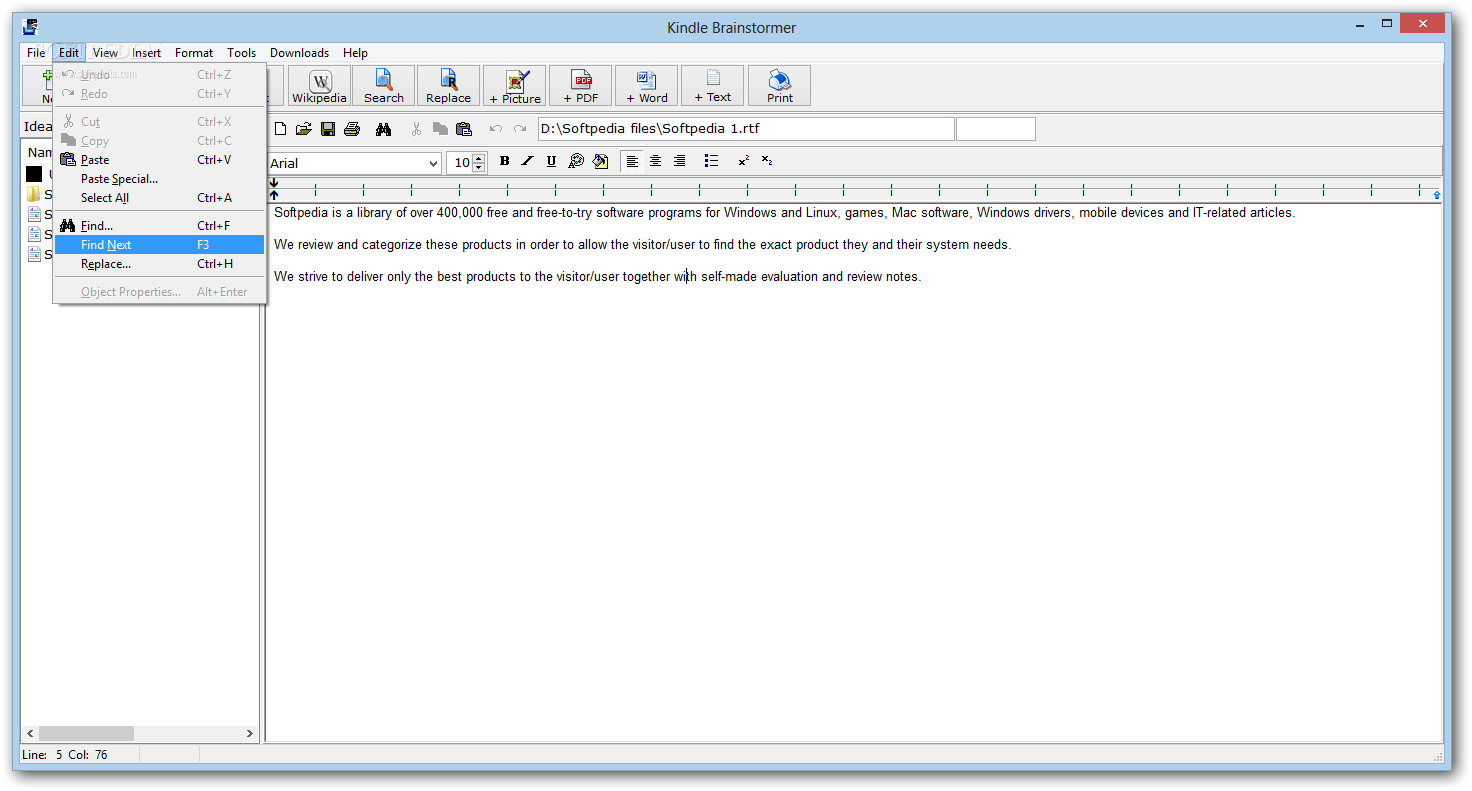Open the font color palette icon
The image size is (1472, 791).
[576, 161]
